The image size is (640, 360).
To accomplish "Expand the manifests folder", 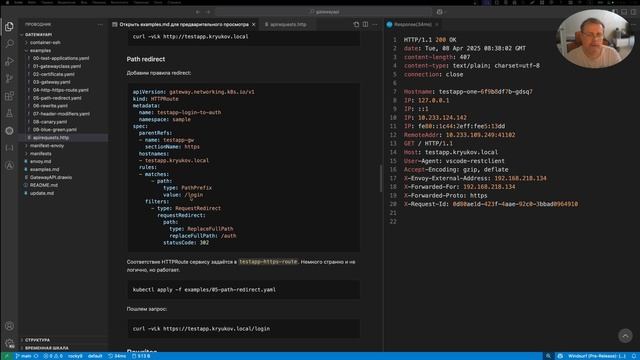I will tap(40, 153).
